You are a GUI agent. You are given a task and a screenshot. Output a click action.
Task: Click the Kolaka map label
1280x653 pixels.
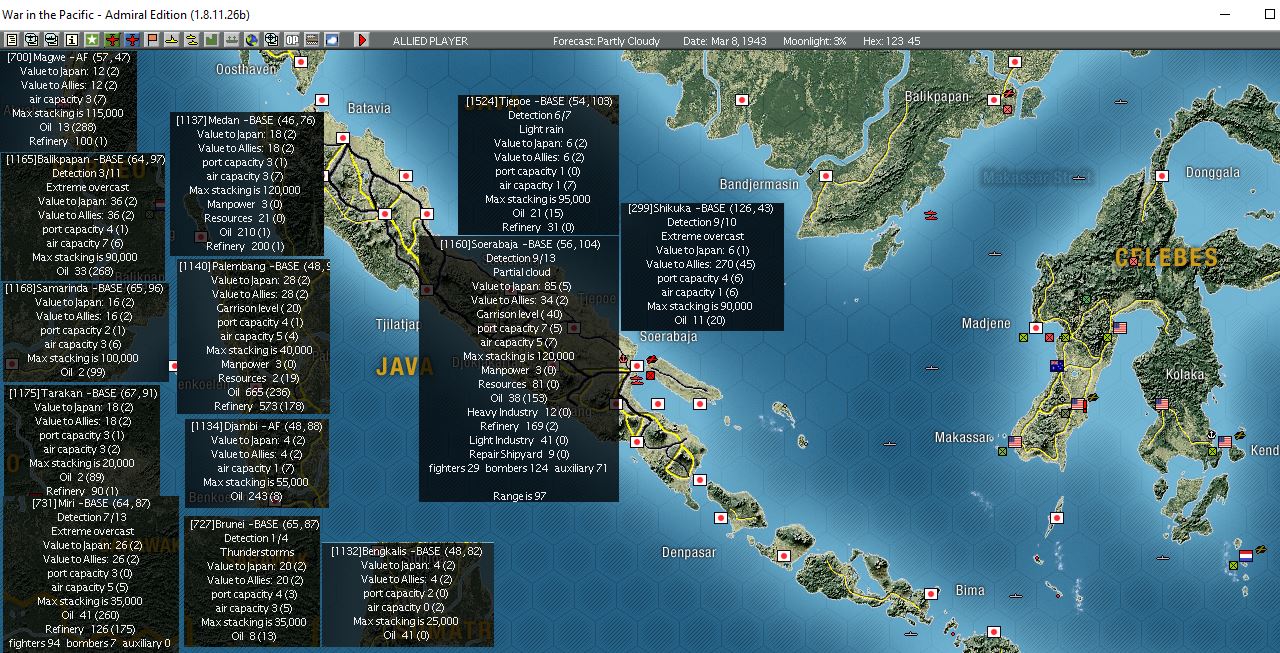tap(1185, 374)
